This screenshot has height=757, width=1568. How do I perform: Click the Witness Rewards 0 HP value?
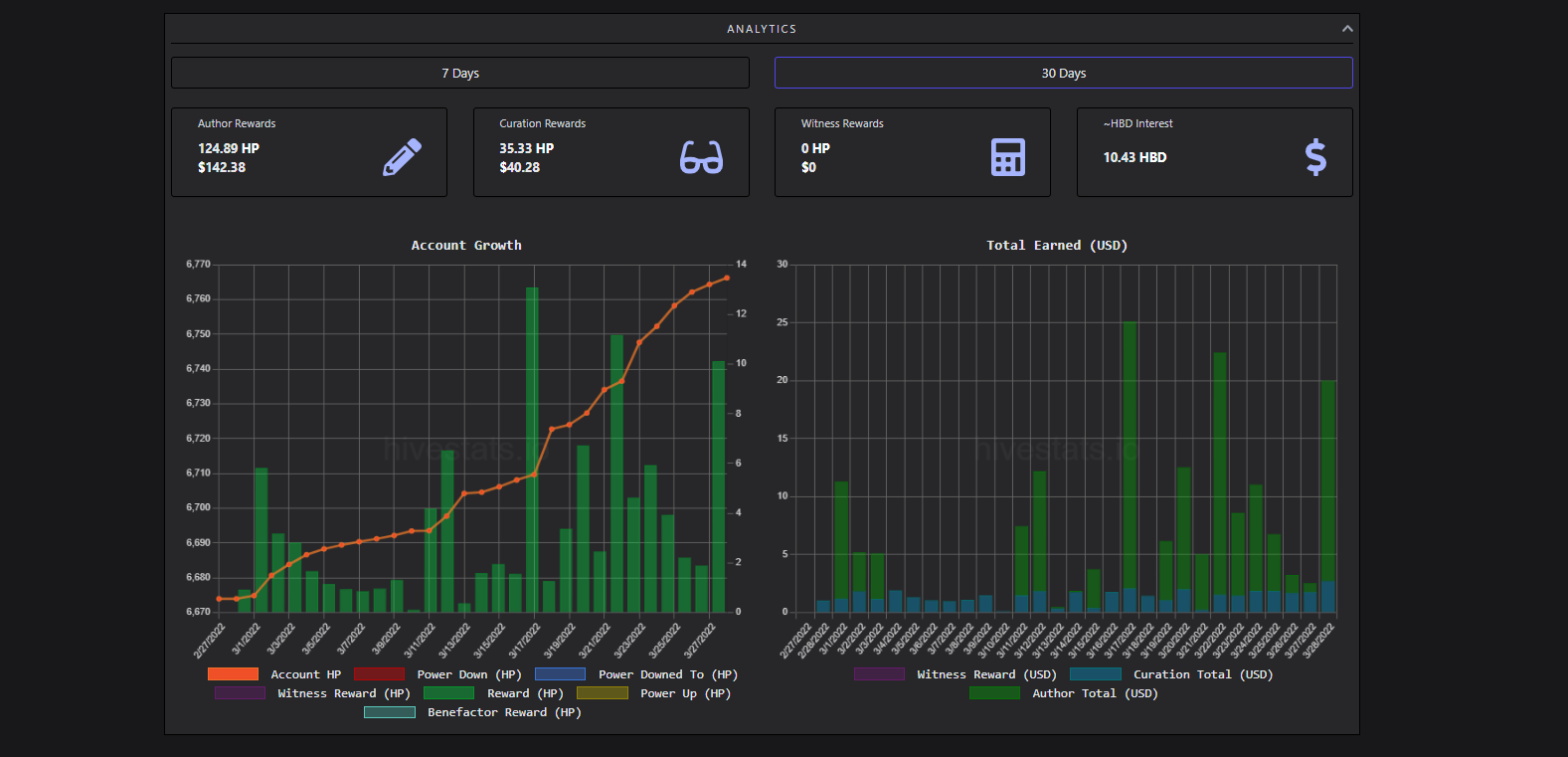tap(815, 148)
